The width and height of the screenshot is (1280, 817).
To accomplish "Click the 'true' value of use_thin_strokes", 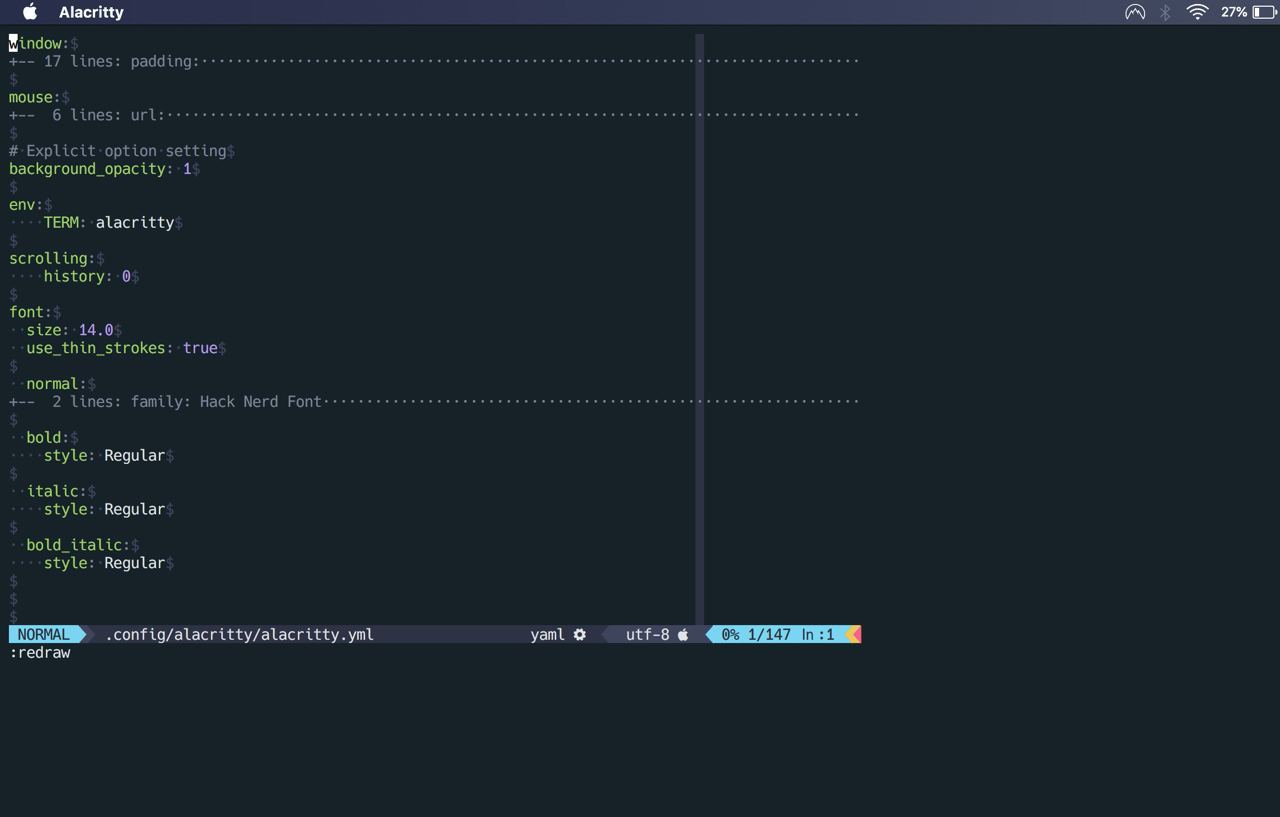I will click(200, 348).
